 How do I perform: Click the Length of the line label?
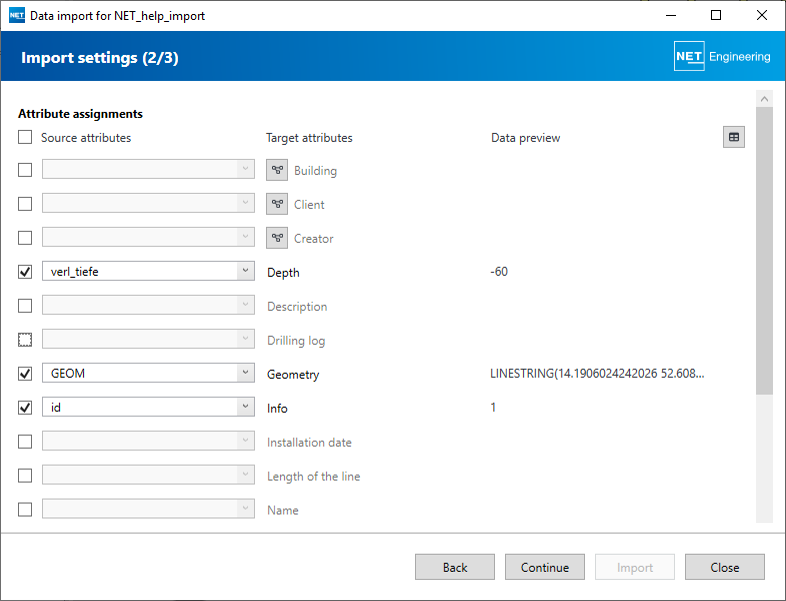click(x=313, y=476)
